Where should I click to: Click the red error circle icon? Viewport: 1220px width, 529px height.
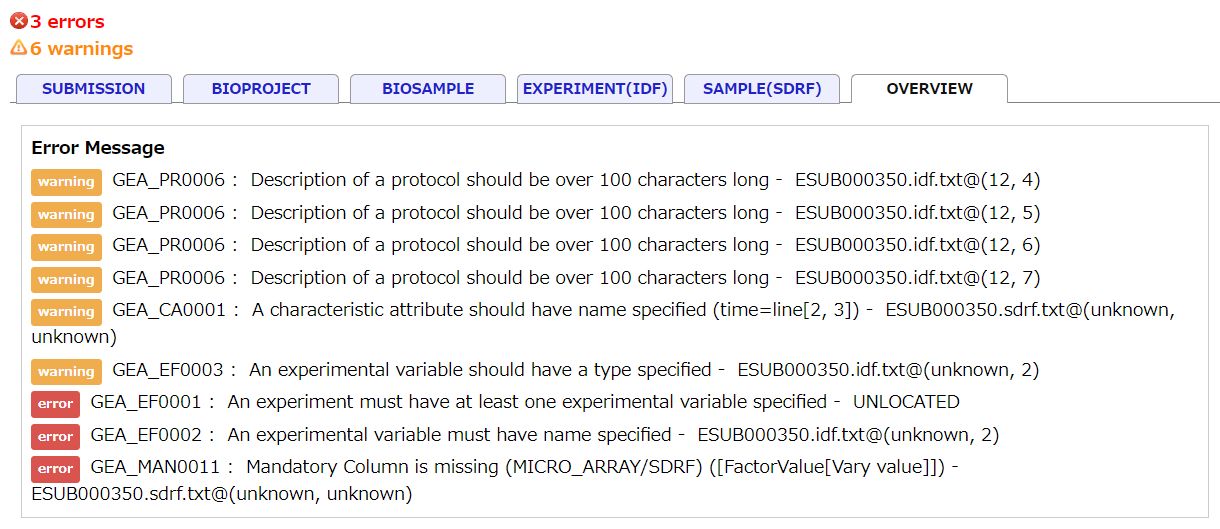point(18,21)
